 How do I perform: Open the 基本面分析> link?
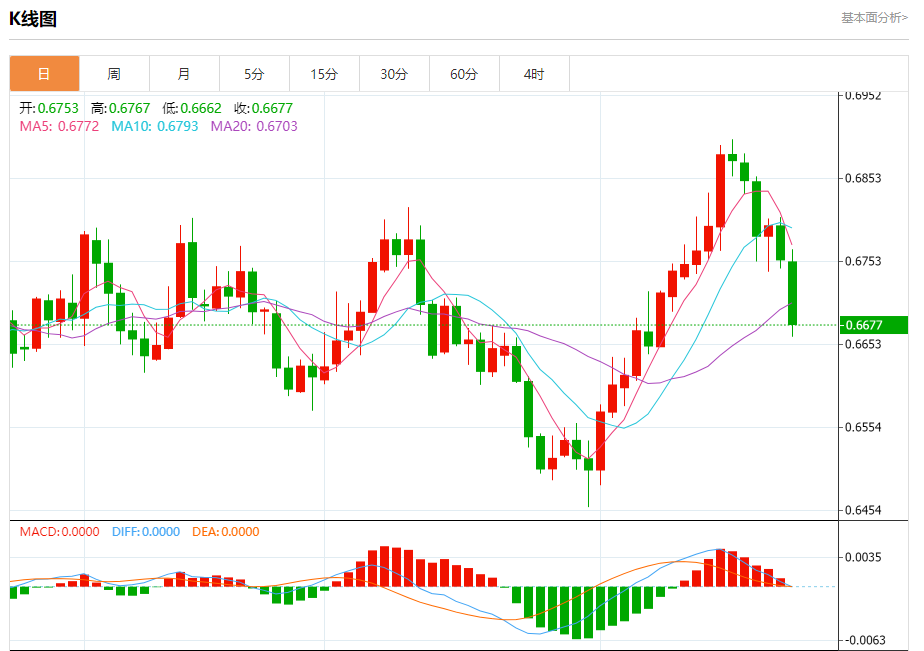[x=874, y=18]
